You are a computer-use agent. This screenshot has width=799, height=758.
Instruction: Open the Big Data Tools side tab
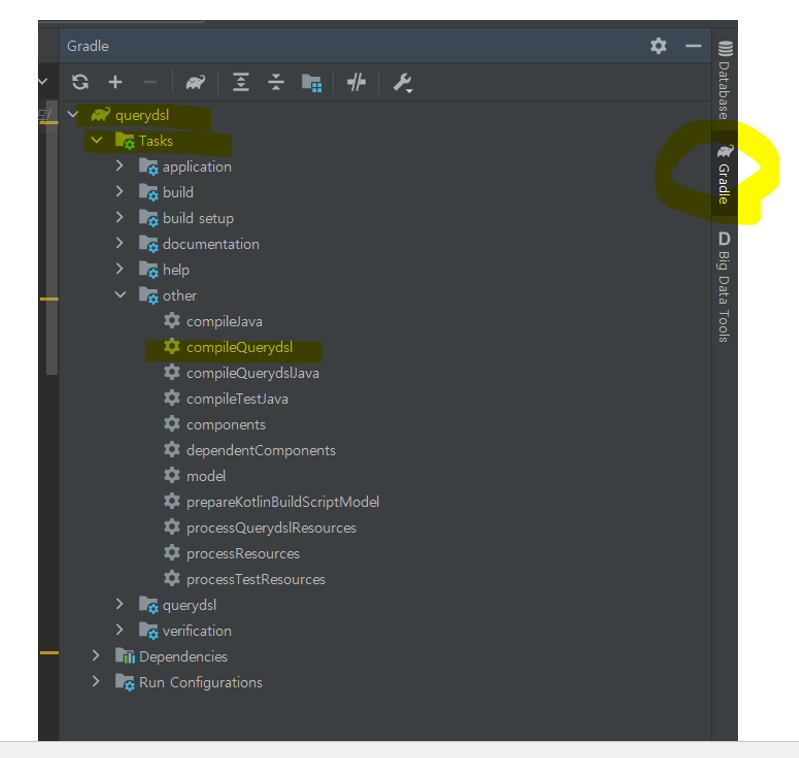click(x=724, y=287)
